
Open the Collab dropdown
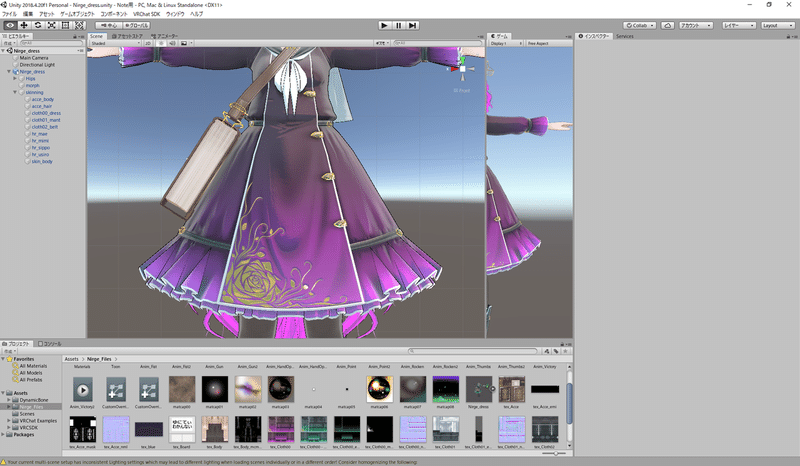[x=639, y=25]
